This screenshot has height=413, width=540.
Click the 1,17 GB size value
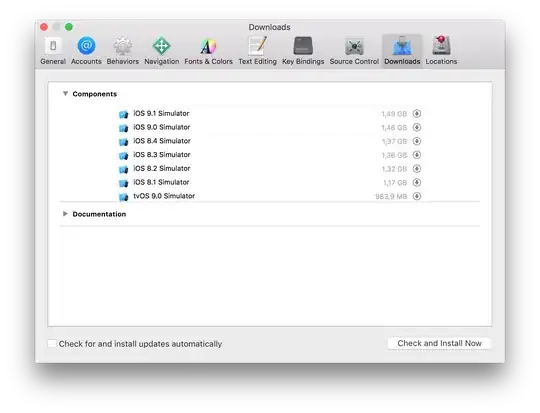pyautogui.click(x=395, y=183)
